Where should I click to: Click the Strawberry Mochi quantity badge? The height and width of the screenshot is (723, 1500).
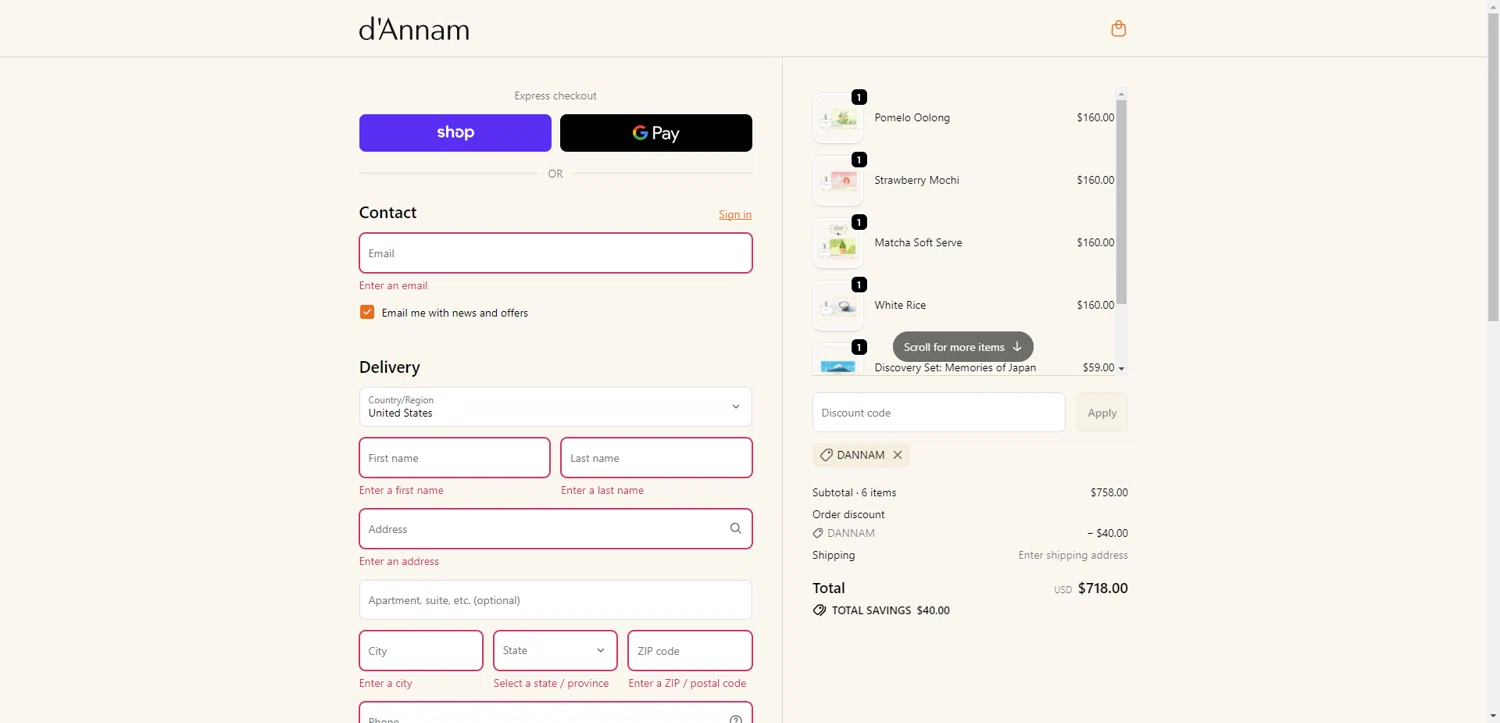pyautogui.click(x=859, y=160)
